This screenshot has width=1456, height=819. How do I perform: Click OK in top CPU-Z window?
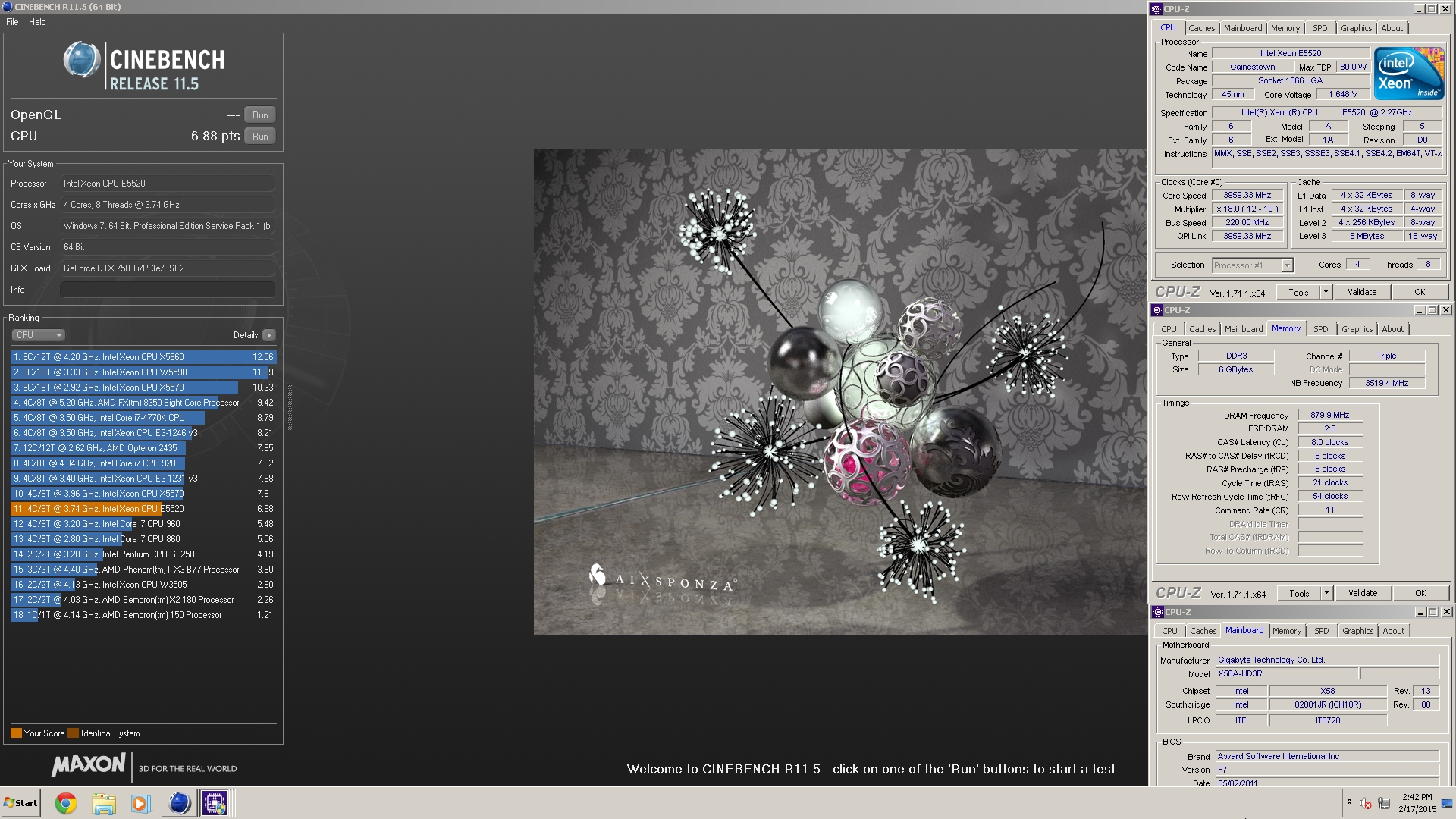[1420, 292]
